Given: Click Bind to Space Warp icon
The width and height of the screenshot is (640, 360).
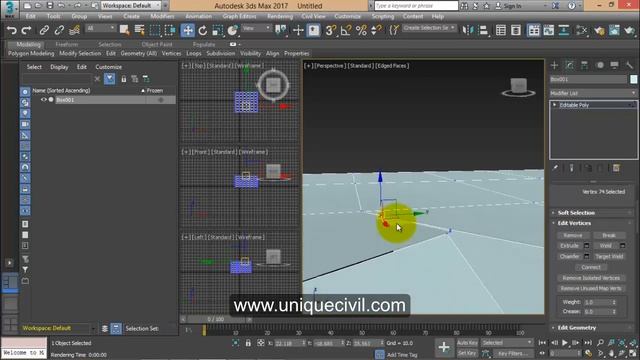Looking at the screenshot, I should click(74, 30).
